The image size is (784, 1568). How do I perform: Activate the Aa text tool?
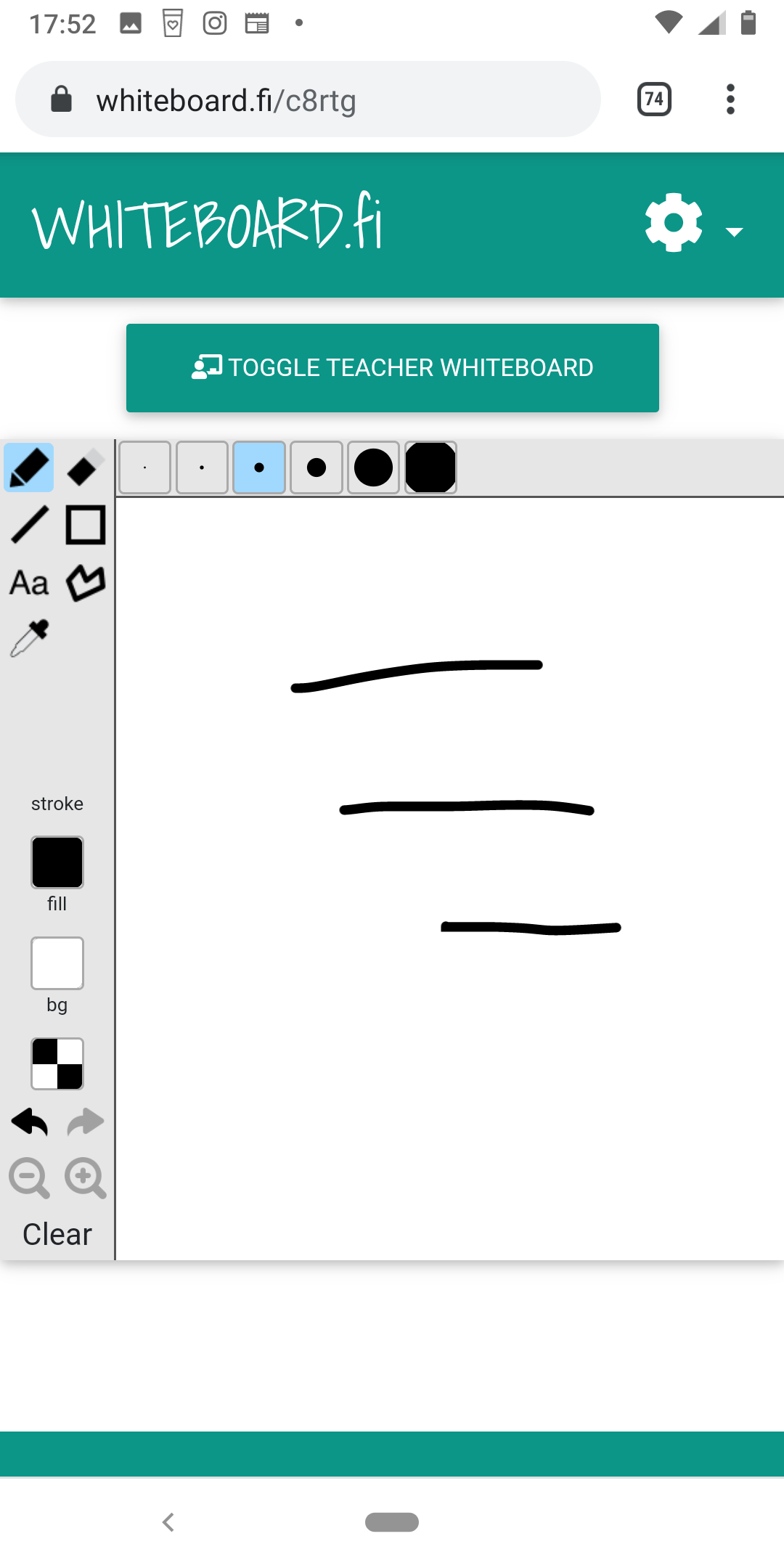click(x=29, y=584)
